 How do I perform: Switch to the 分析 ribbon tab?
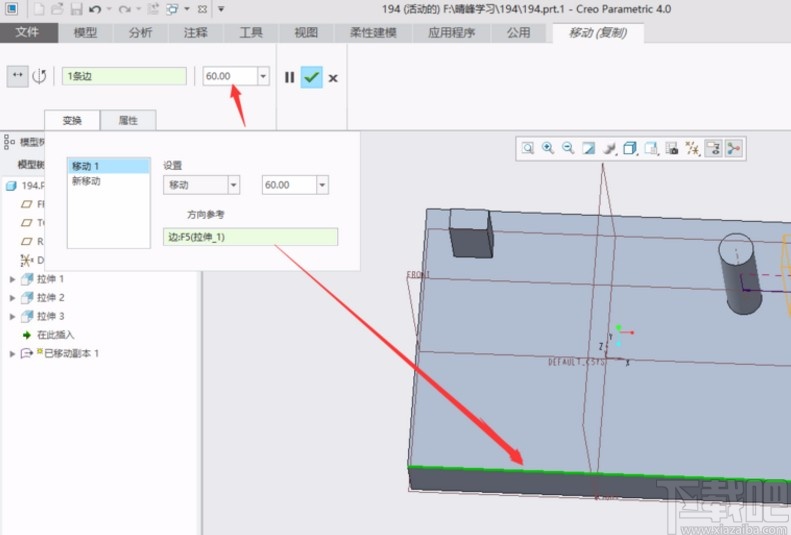pos(140,33)
